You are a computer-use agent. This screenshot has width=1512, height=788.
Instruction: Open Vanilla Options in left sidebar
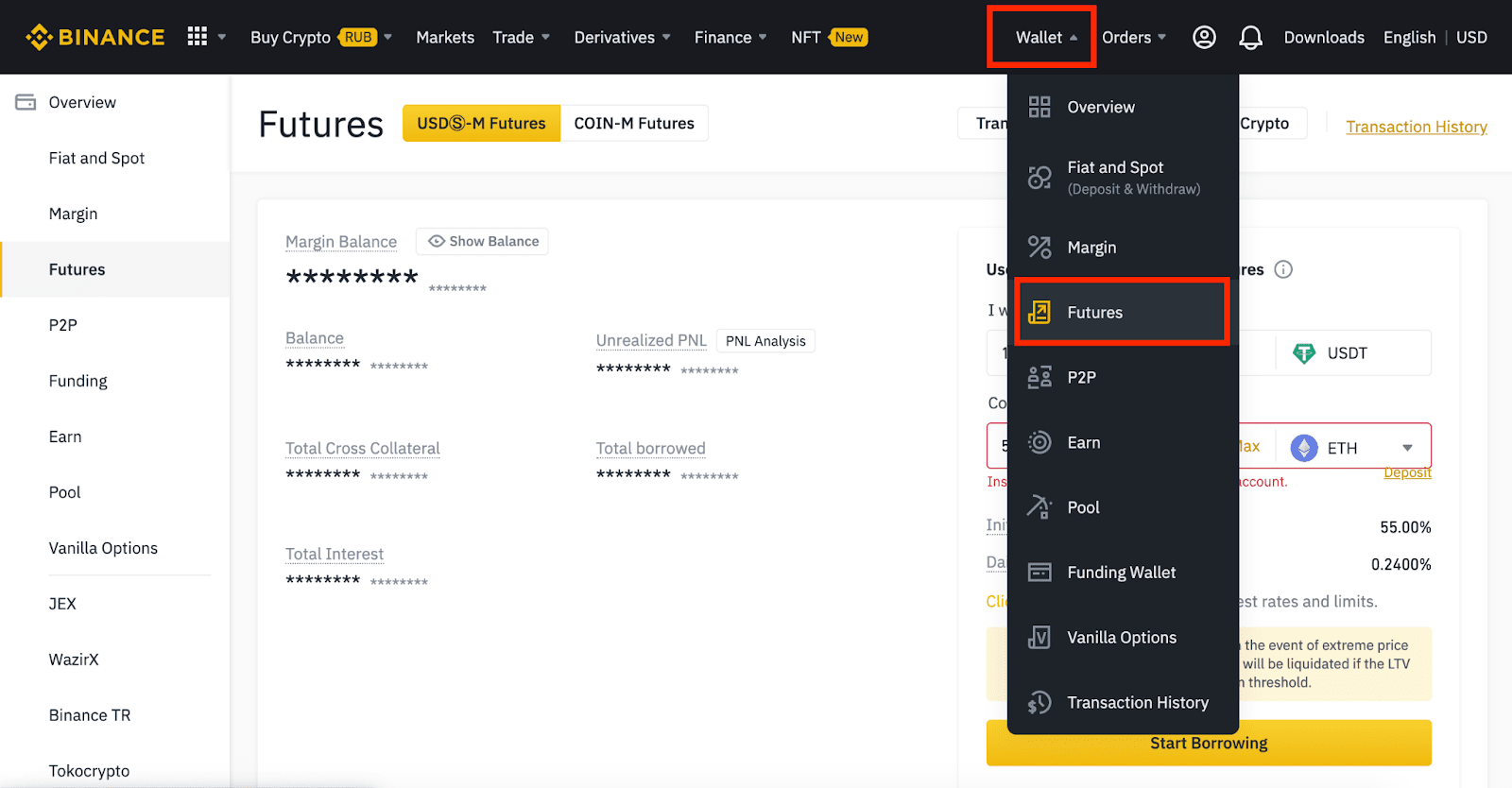click(103, 548)
